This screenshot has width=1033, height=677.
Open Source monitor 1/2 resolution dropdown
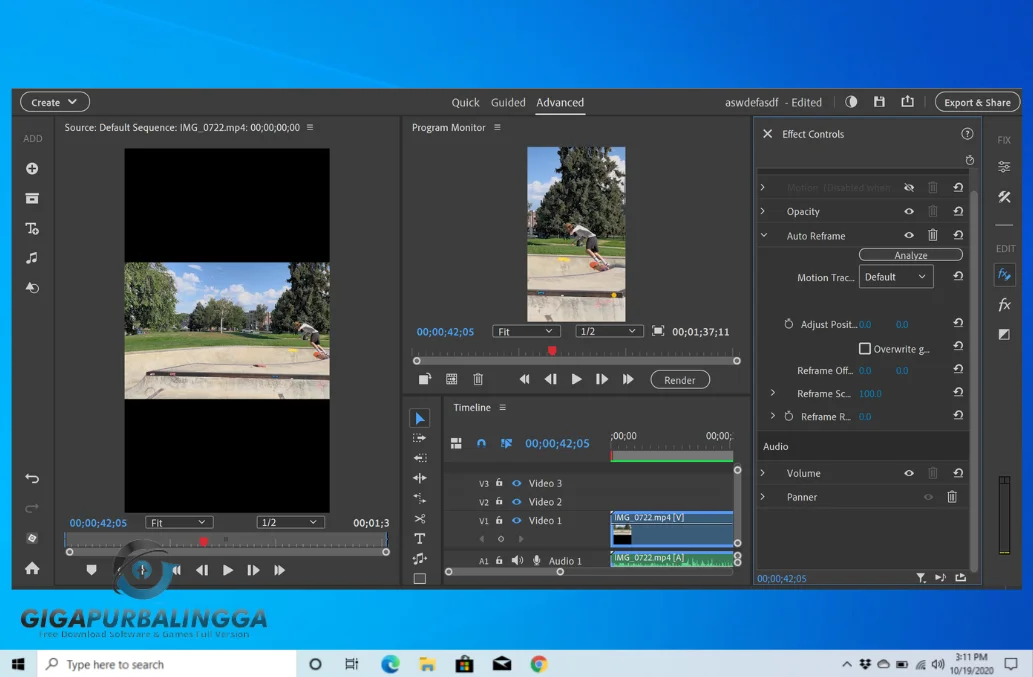(290, 522)
